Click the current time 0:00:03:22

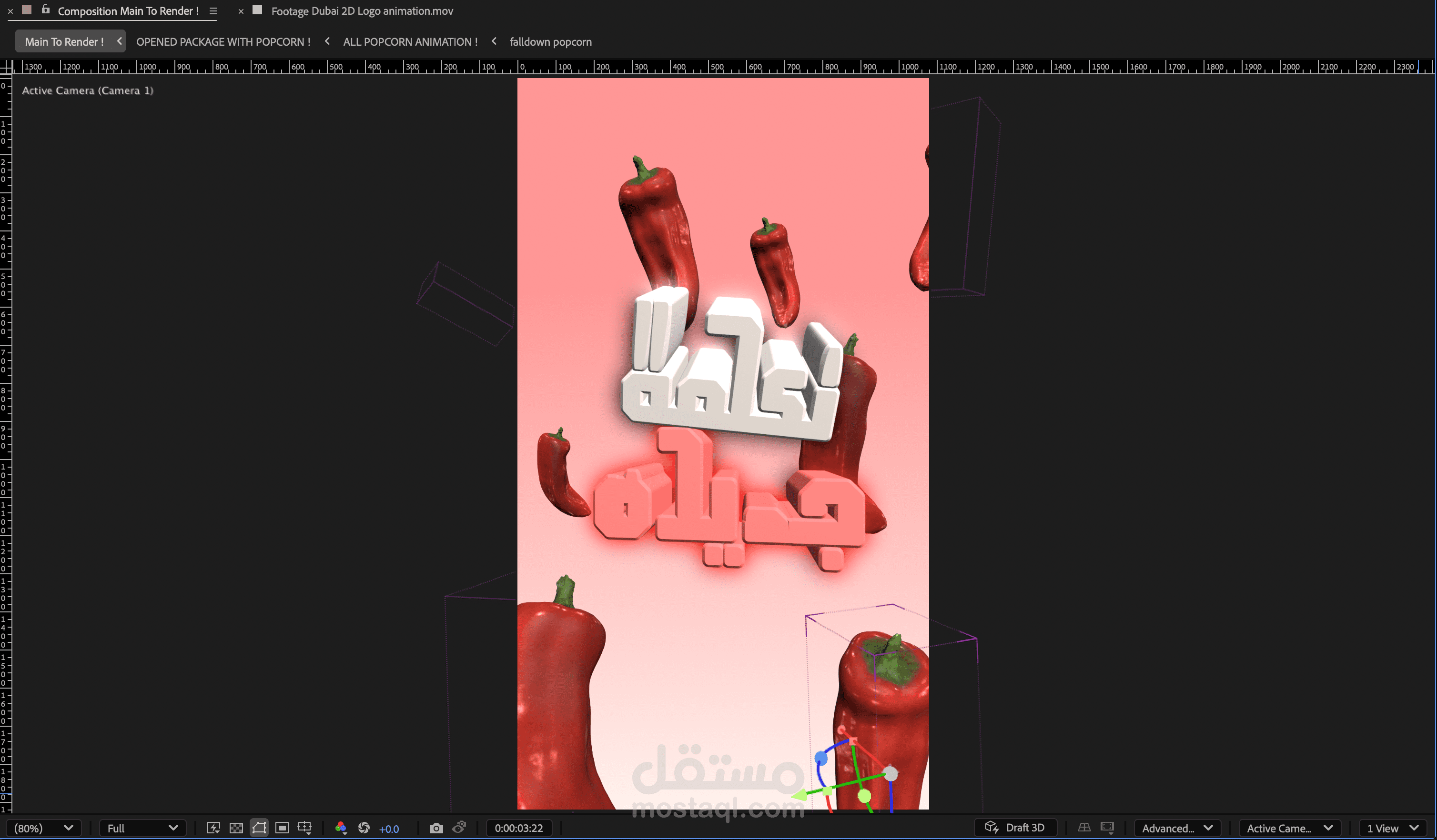(x=518, y=828)
